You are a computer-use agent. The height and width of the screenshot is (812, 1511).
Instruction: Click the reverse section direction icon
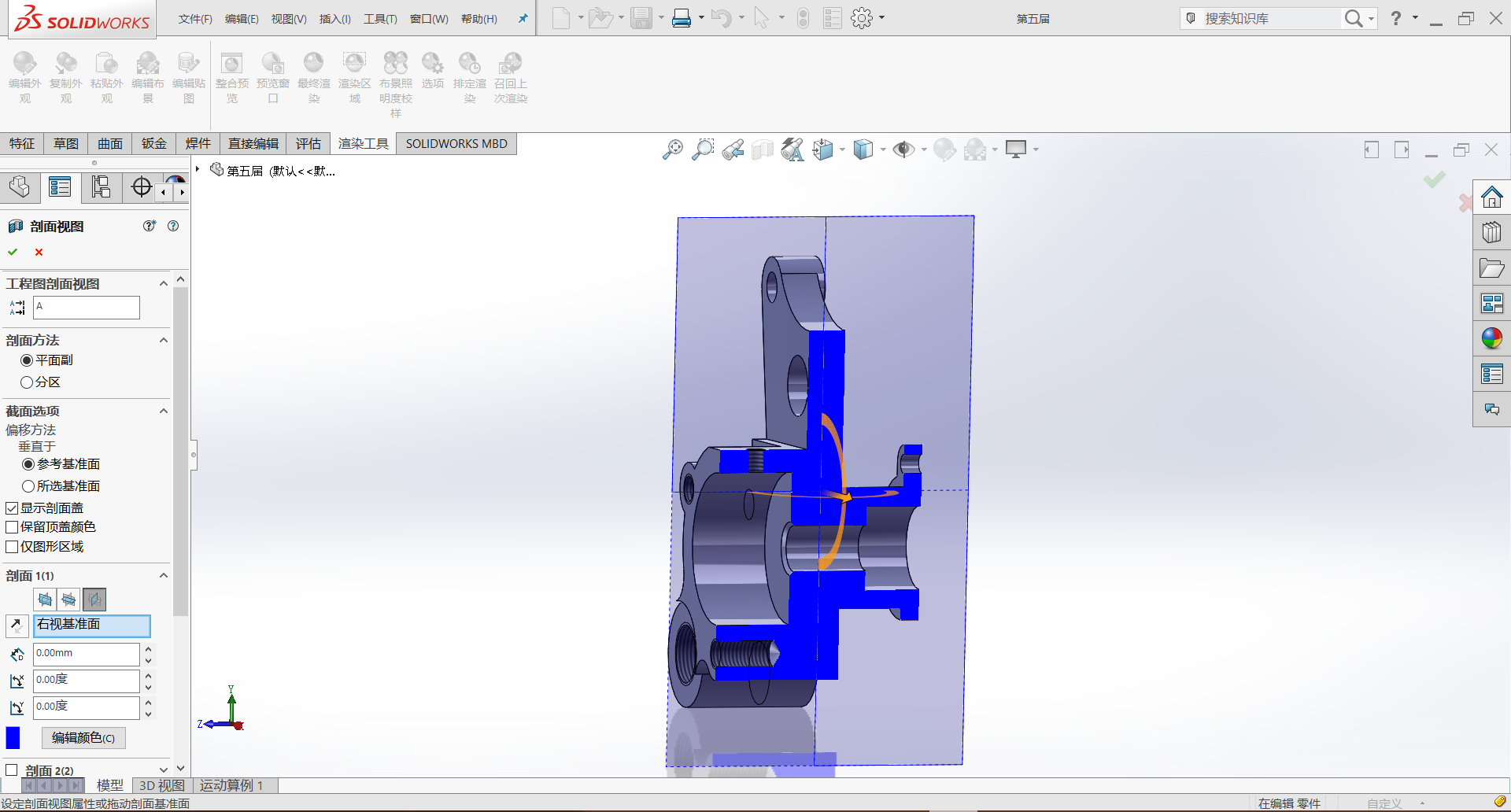tap(17, 626)
